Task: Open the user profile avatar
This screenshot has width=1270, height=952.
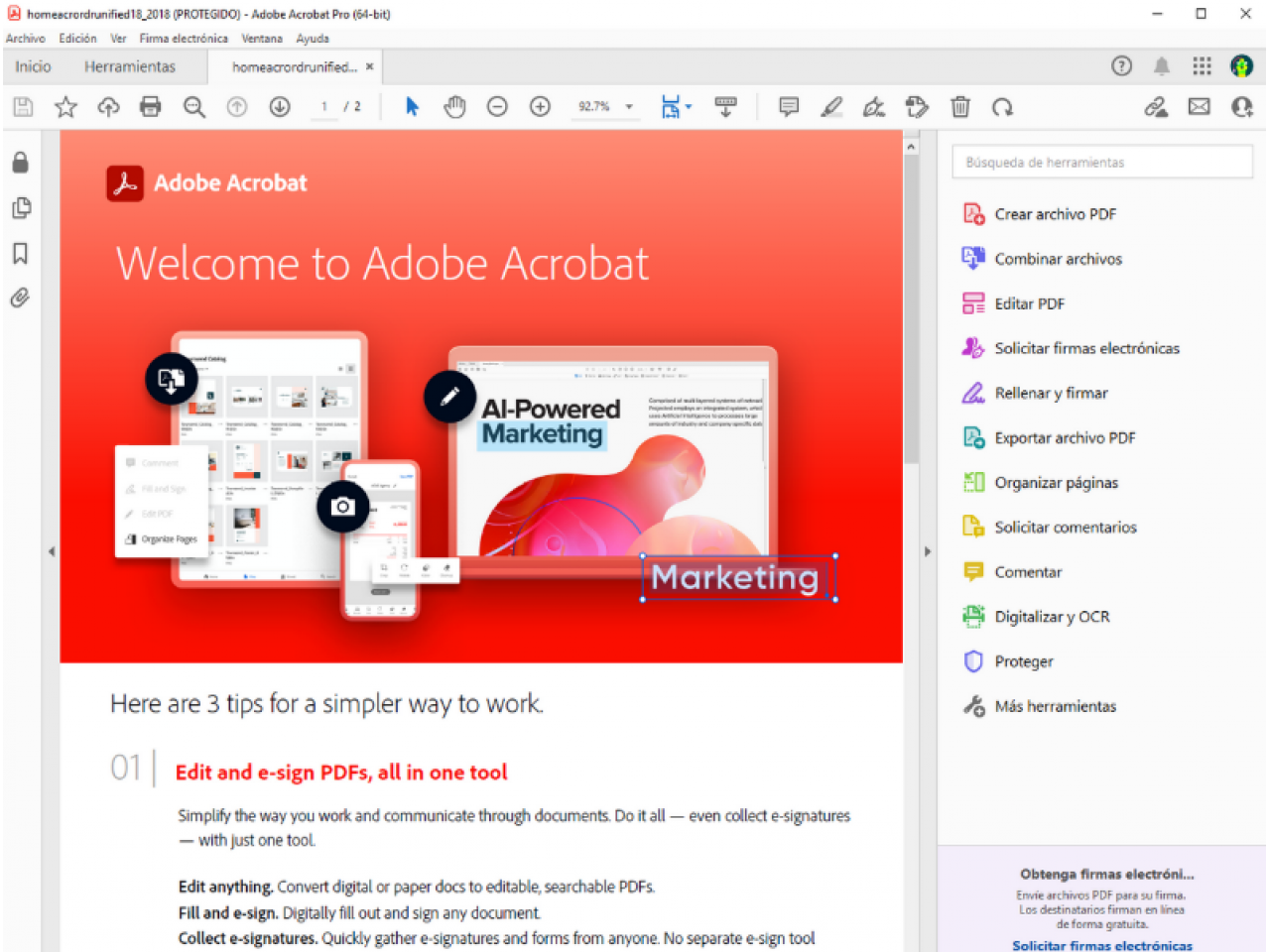Action: (x=1241, y=66)
